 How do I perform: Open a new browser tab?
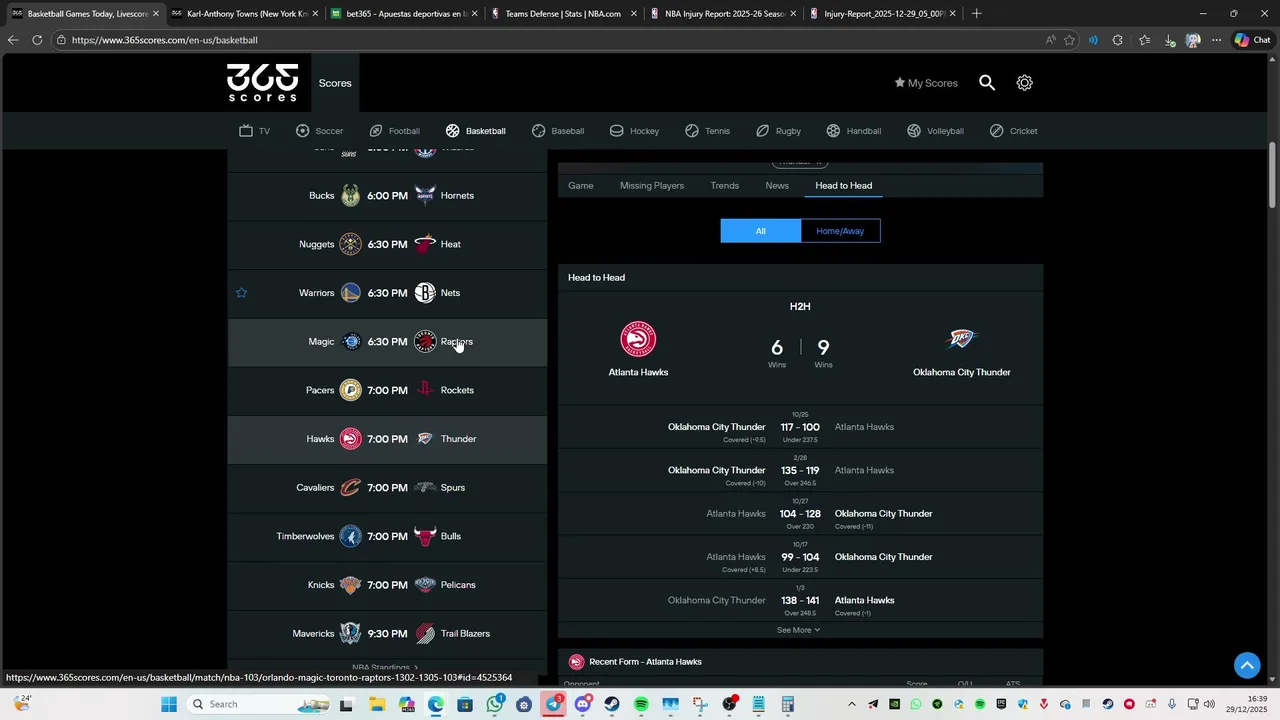[x=977, y=14]
